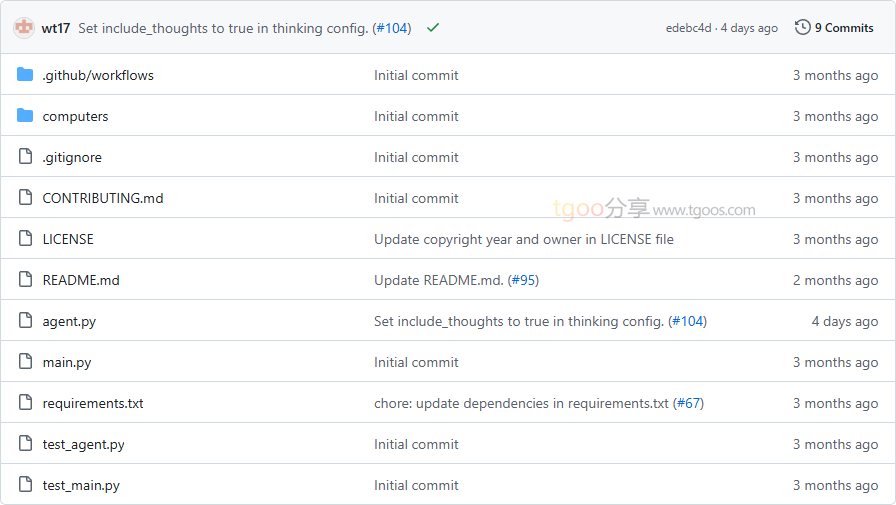Click the file icon beside .gitignore
This screenshot has width=896, height=505.
(25, 156)
